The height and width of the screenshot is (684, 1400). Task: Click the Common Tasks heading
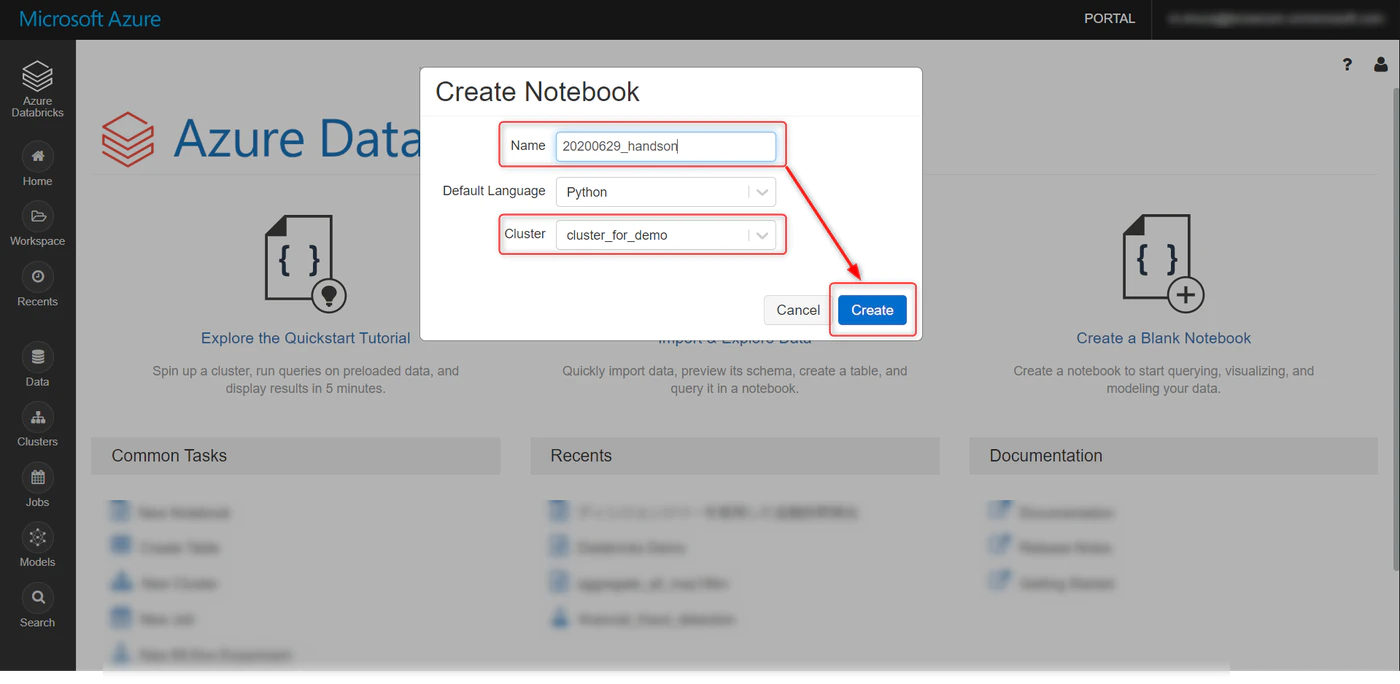[x=169, y=455]
